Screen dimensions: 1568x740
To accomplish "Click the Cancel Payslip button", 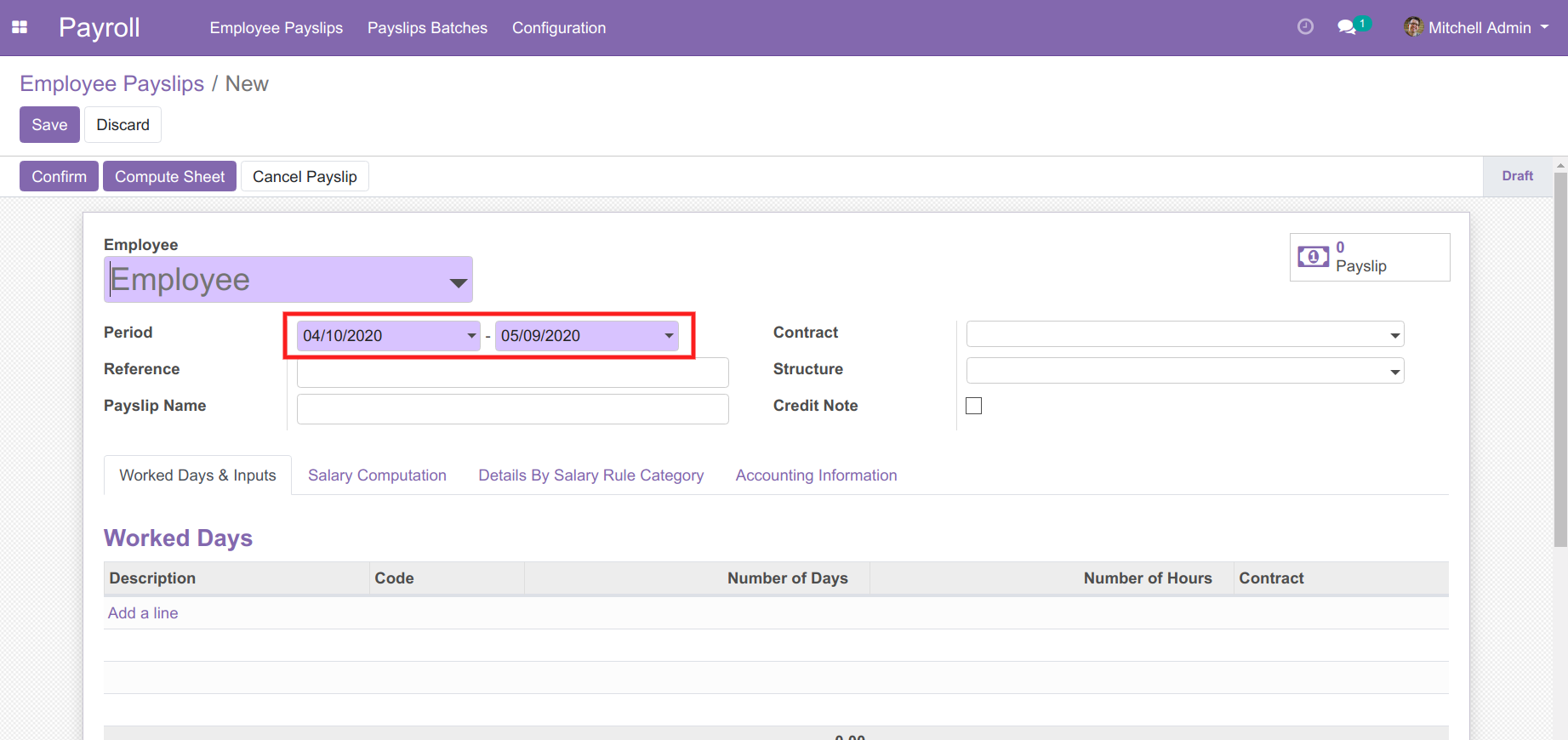I will [305, 176].
